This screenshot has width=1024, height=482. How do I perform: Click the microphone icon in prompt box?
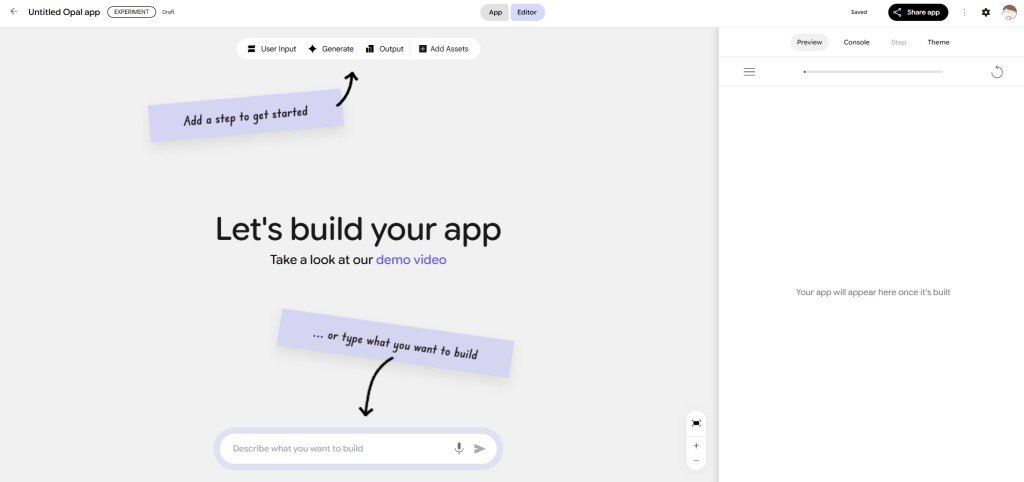tap(459, 449)
